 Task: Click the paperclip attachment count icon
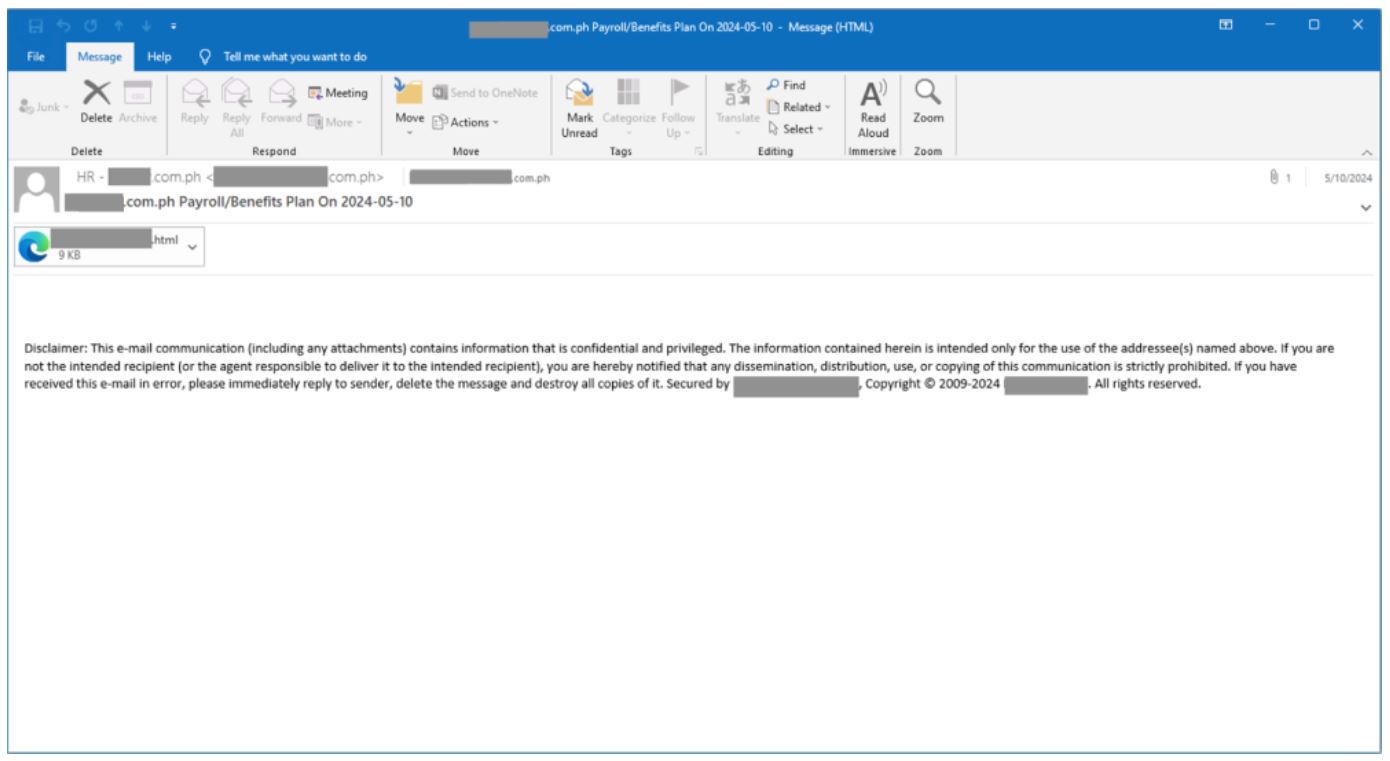point(1274,177)
